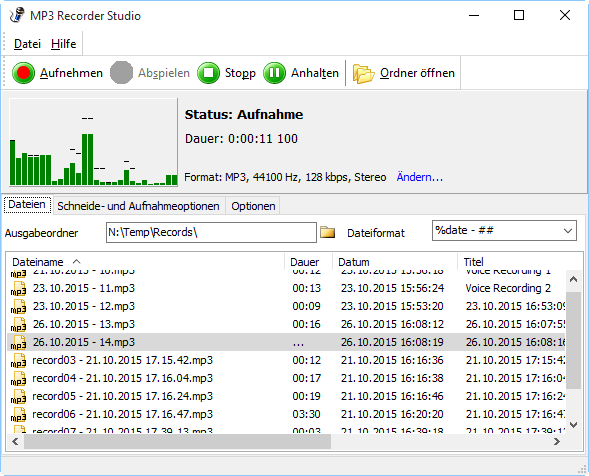
Task: Select file 26.10.2015 - 13.mp3
Action: tap(83, 324)
